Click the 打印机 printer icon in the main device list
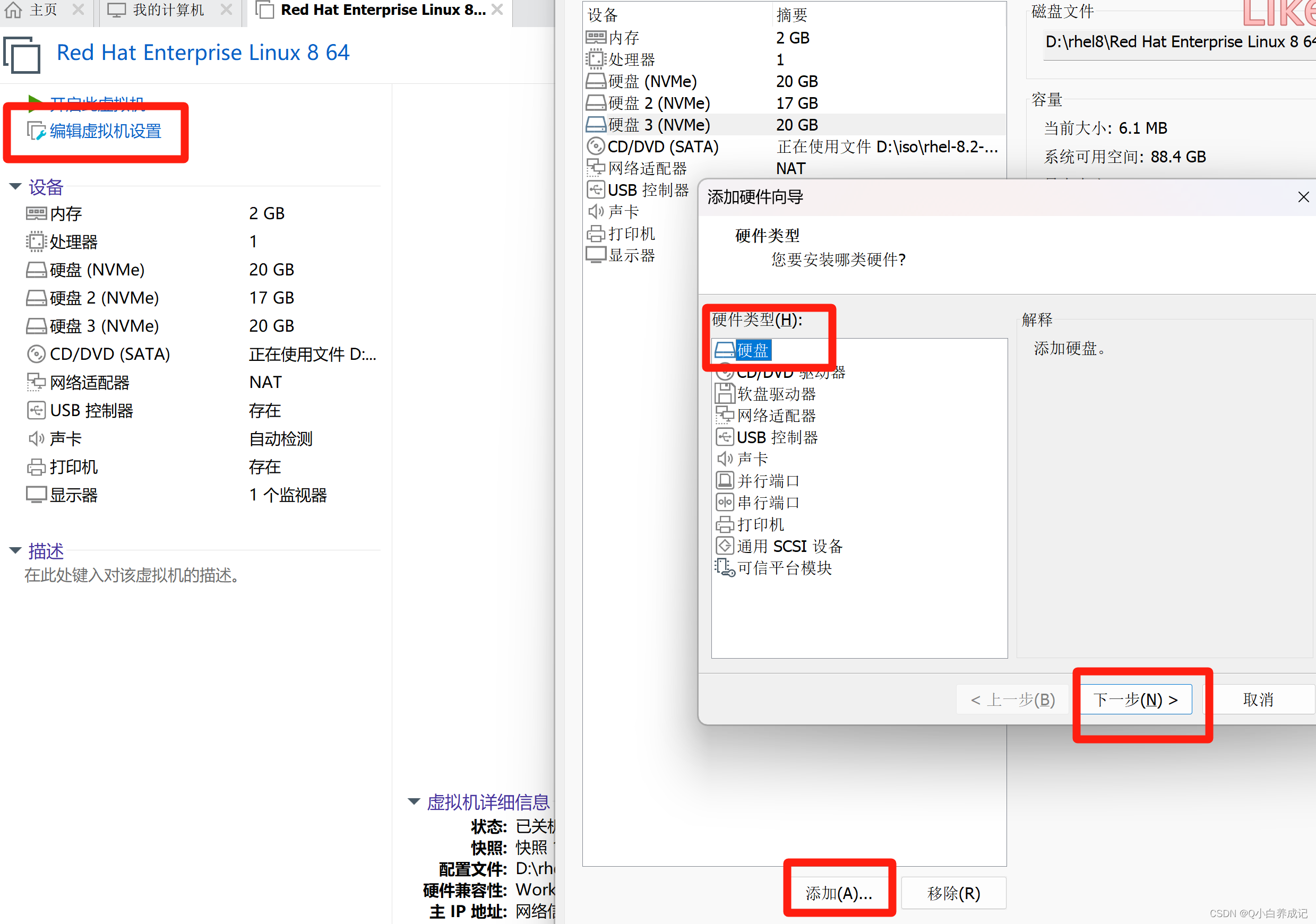The height and width of the screenshot is (924, 1316). pos(36,467)
